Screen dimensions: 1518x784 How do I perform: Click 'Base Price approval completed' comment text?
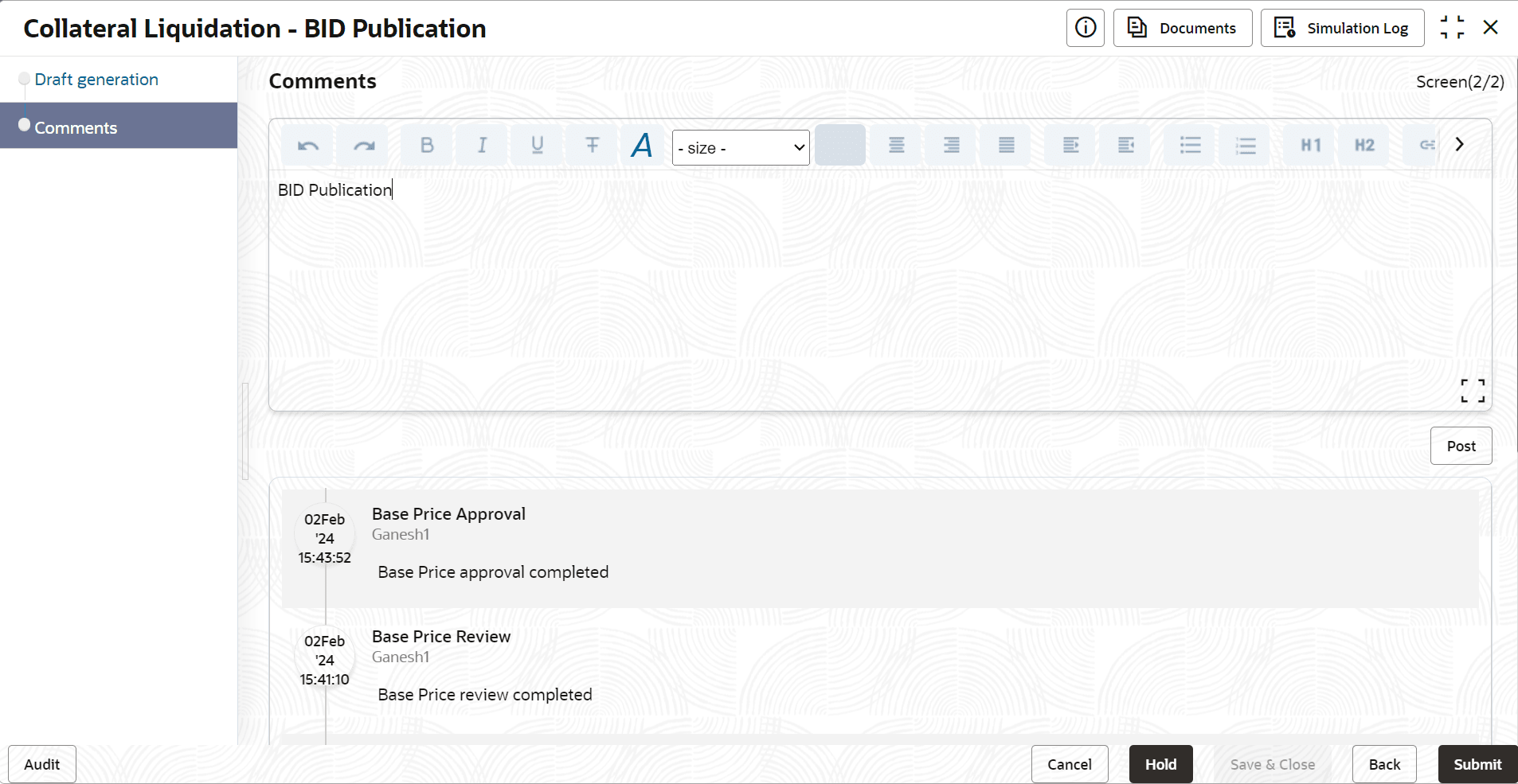(493, 572)
